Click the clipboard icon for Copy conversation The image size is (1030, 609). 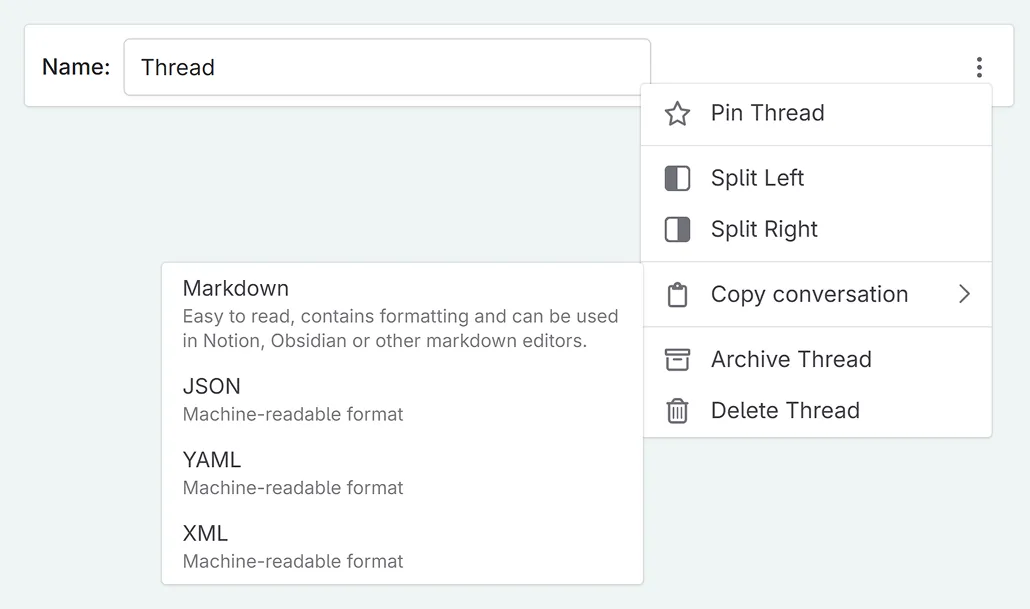coord(677,295)
